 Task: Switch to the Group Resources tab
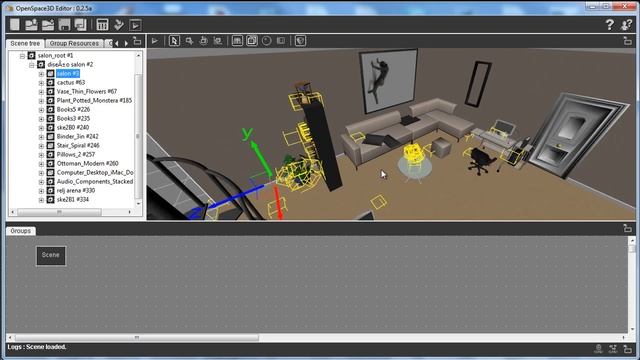pyautogui.click(x=74, y=43)
